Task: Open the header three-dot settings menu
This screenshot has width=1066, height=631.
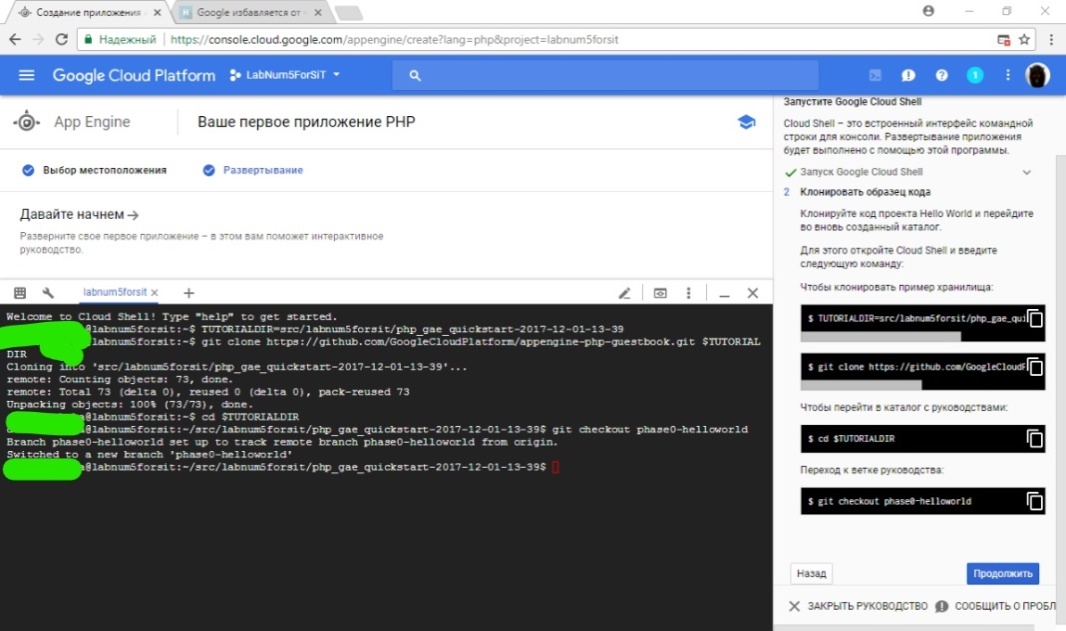Action: [1008, 75]
